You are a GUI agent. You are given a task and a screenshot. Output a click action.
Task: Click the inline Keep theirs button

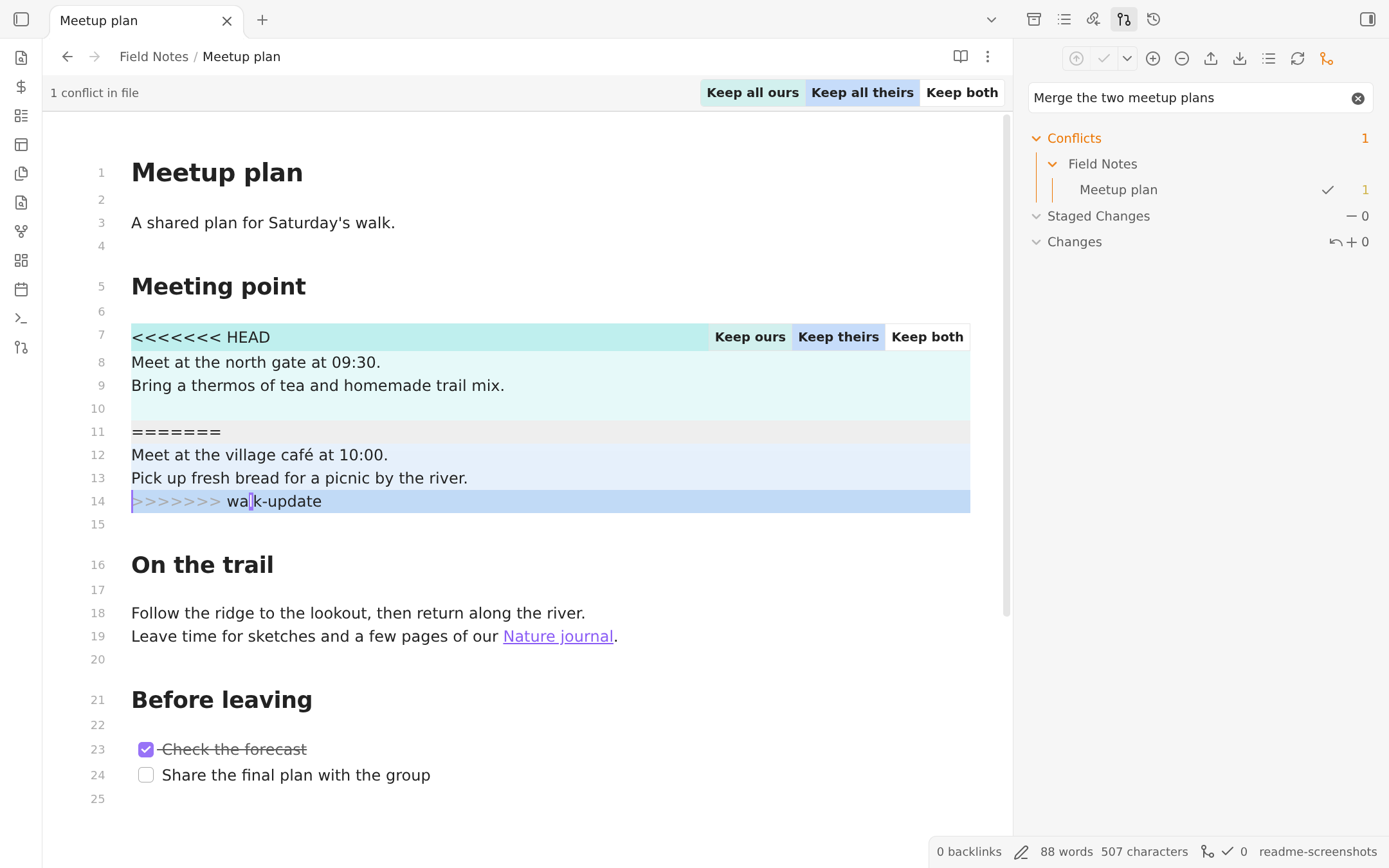point(839,337)
